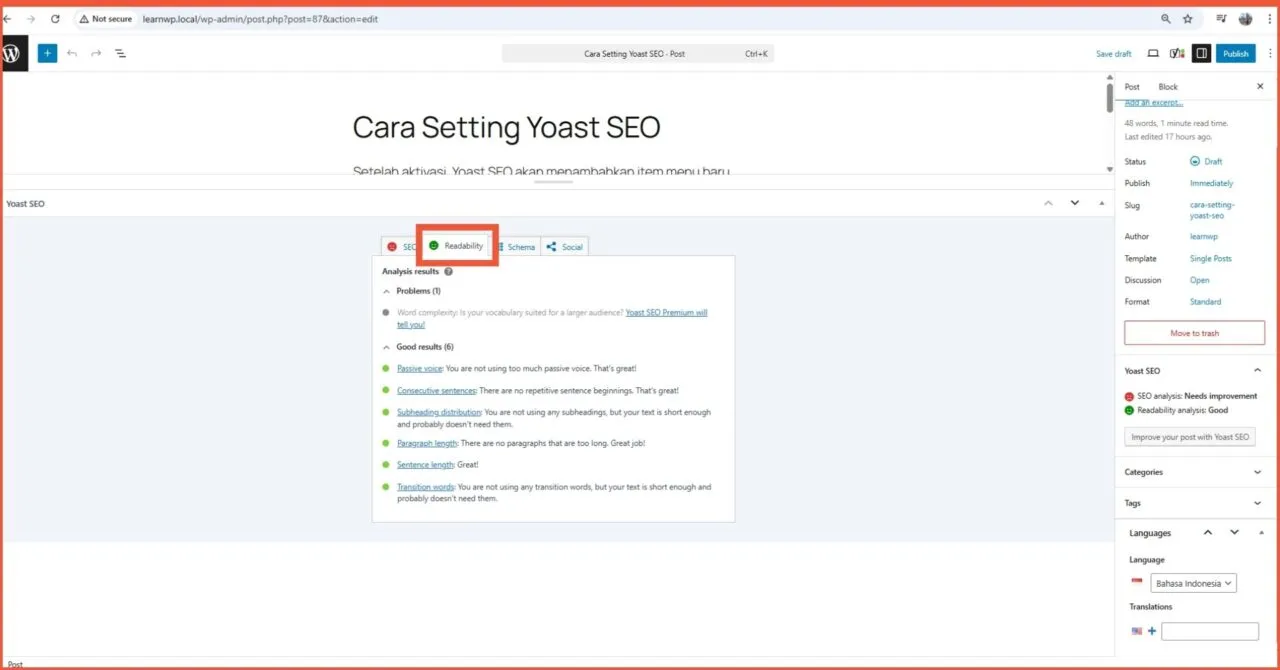Select the Block tab in the sidebar
This screenshot has width=1280, height=670.
[x=1167, y=86]
